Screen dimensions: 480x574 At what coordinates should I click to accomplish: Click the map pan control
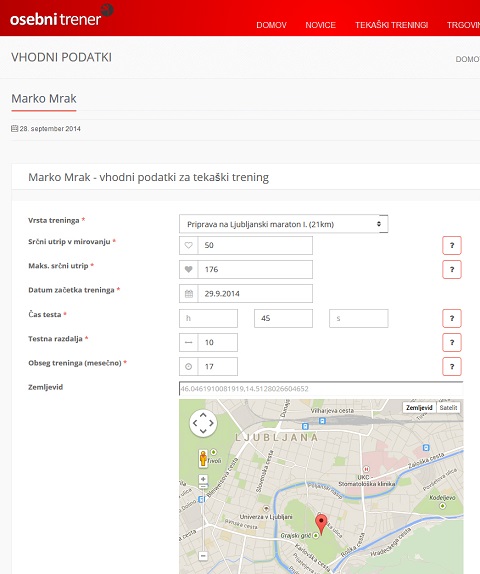[x=203, y=423]
